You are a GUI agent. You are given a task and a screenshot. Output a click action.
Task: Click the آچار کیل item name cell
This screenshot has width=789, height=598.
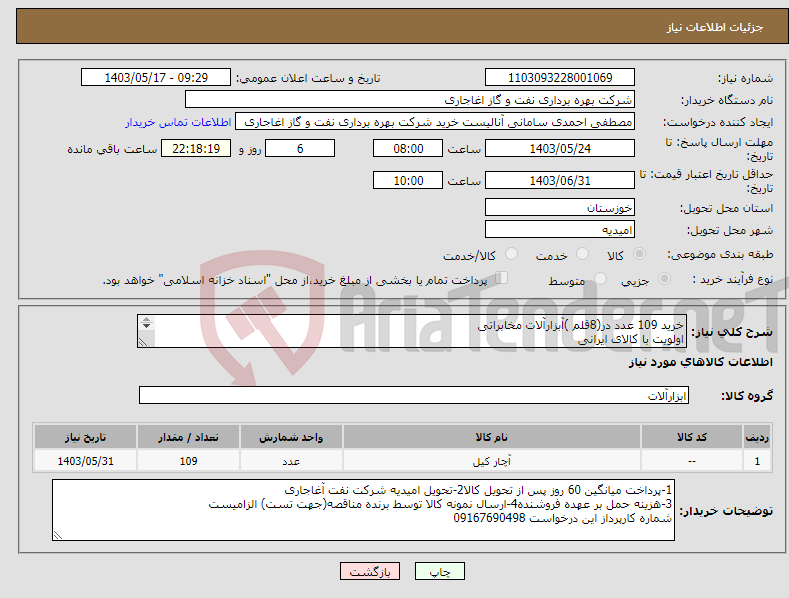492,461
